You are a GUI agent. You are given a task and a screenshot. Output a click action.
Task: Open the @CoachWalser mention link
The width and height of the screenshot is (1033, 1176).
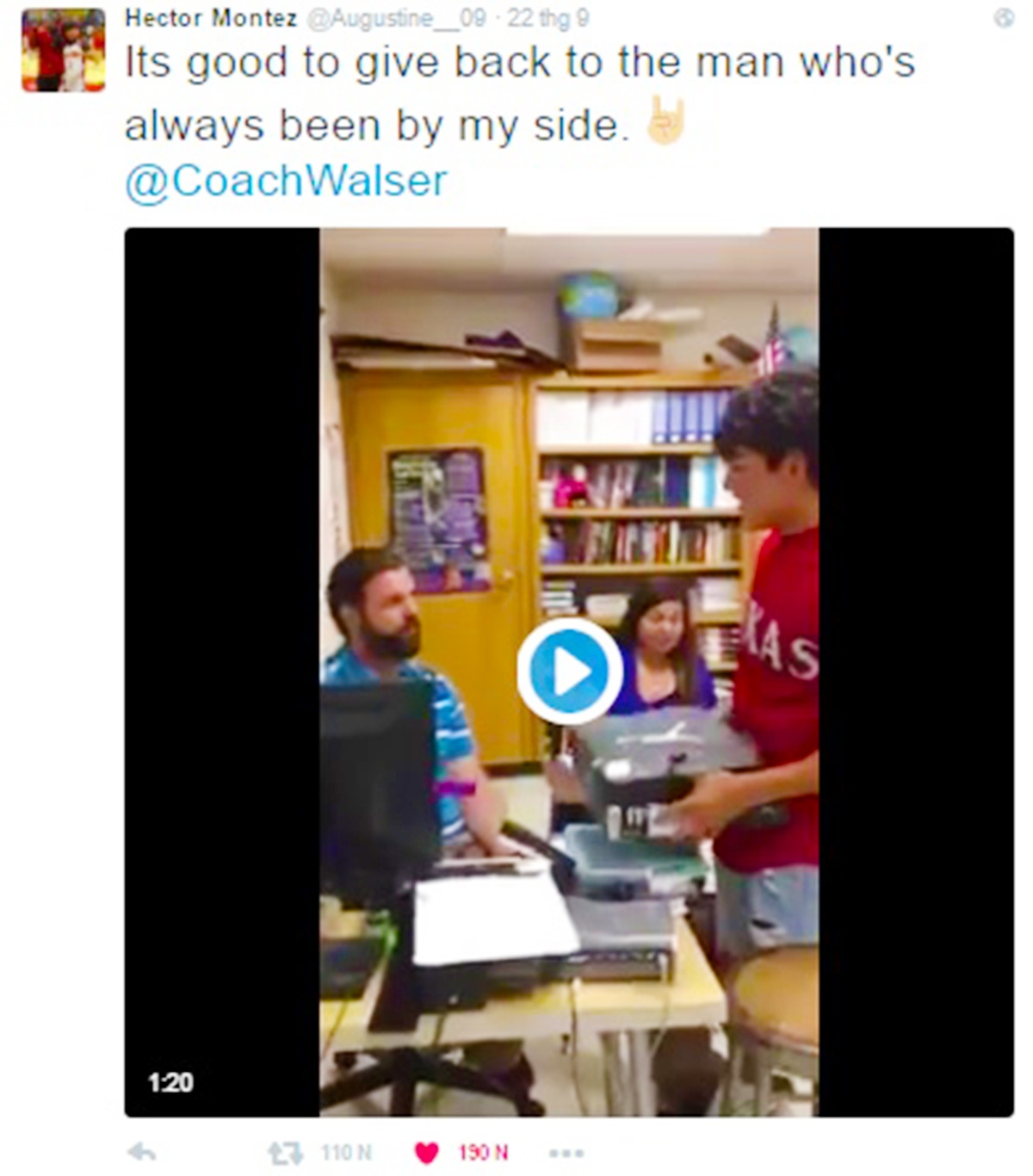click(x=286, y=181)
